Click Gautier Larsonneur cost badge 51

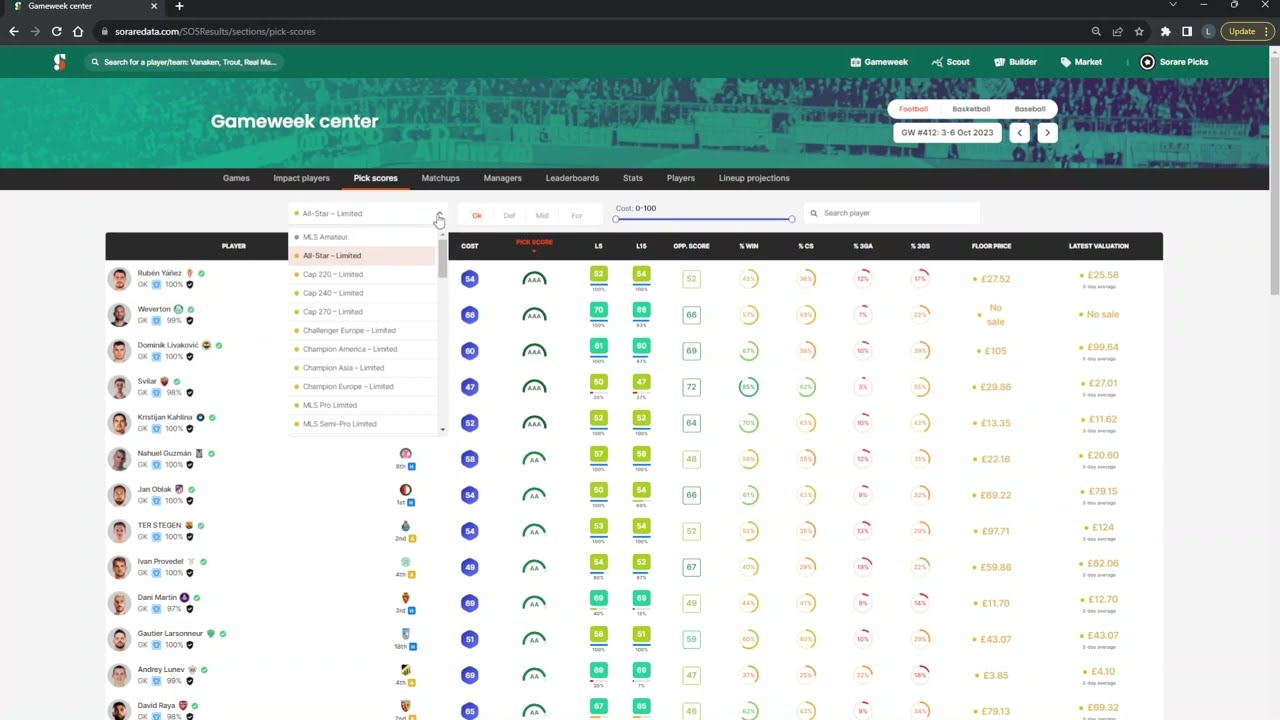(470, 639)
